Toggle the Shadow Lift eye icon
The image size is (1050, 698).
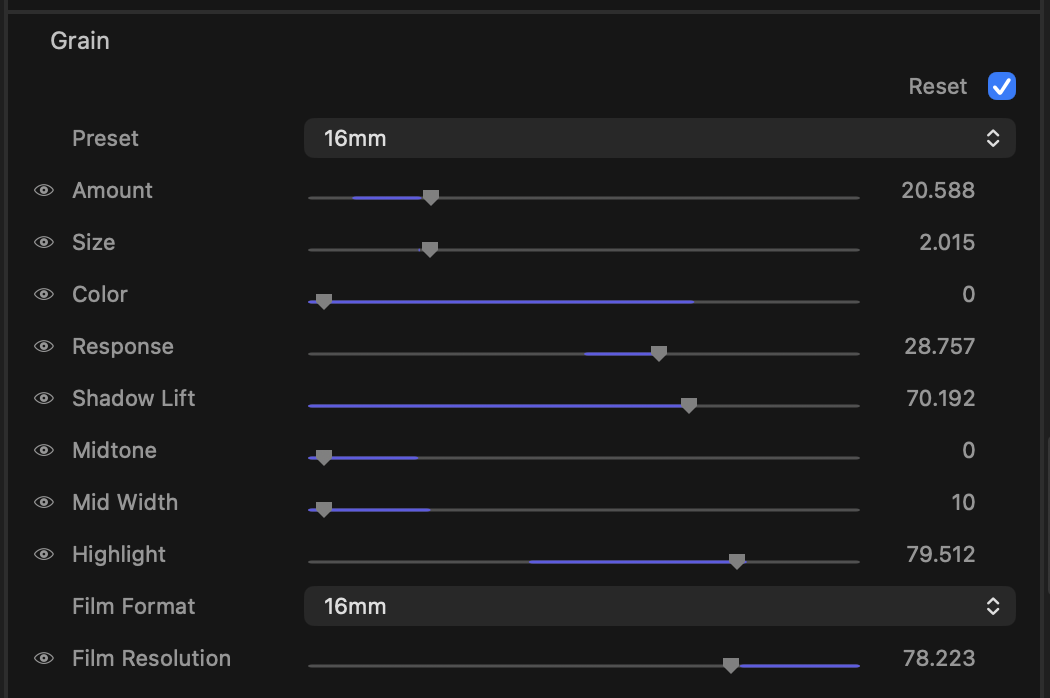click(44, 398)
